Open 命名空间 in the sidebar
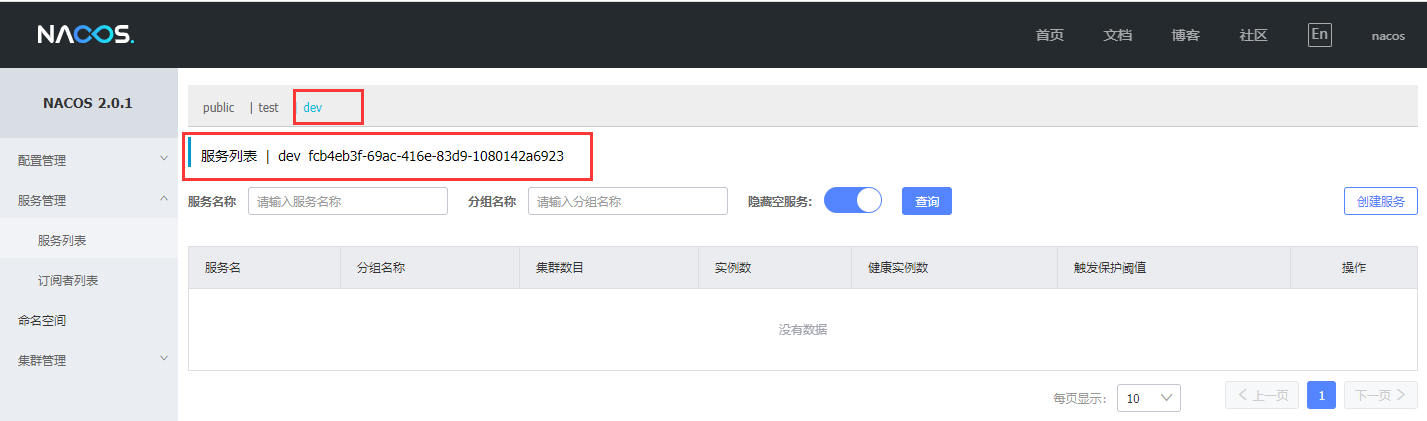This screenshot has height=421, width=1427. coord(89,320)
